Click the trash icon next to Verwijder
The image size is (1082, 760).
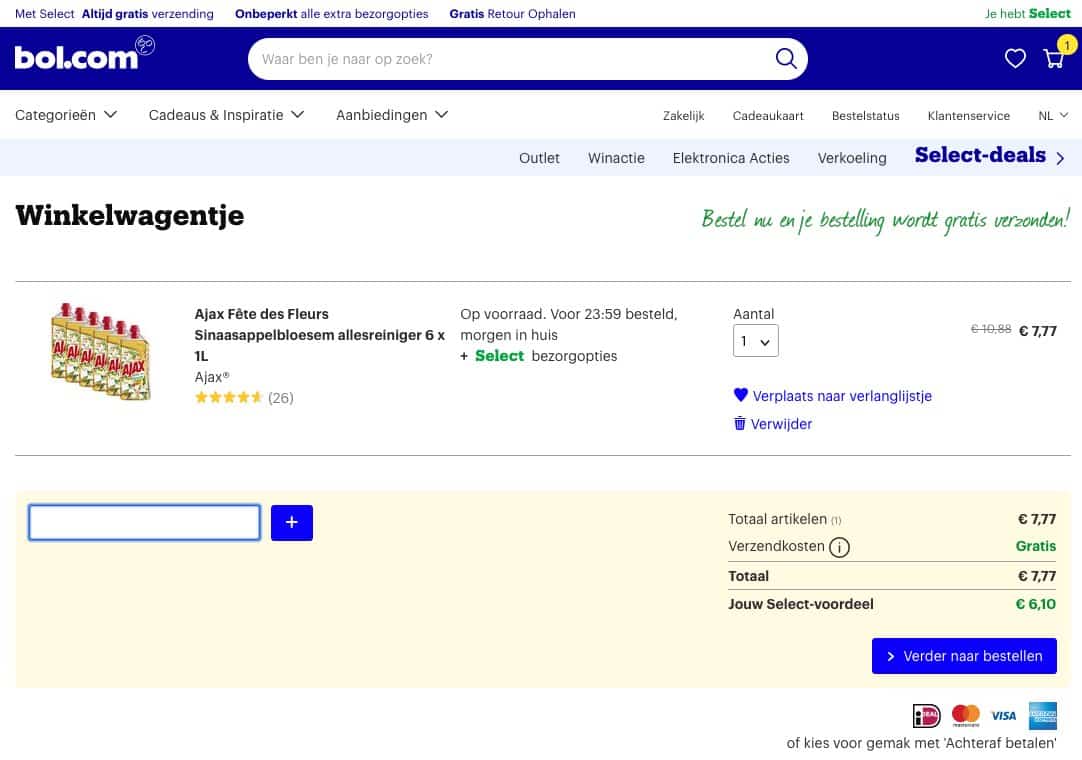click(x=740, y=424)
